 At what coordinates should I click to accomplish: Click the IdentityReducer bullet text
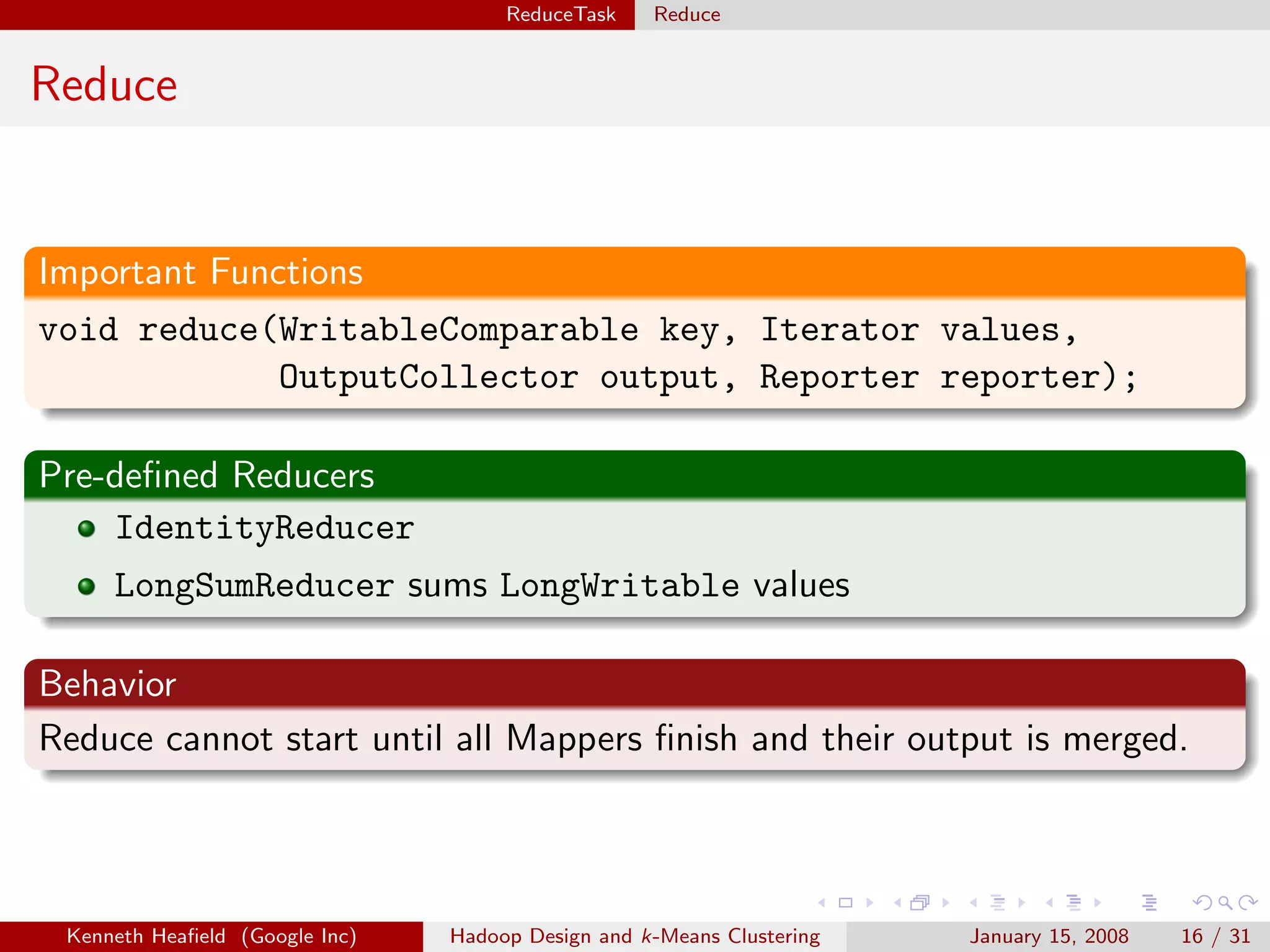[265, 529]
